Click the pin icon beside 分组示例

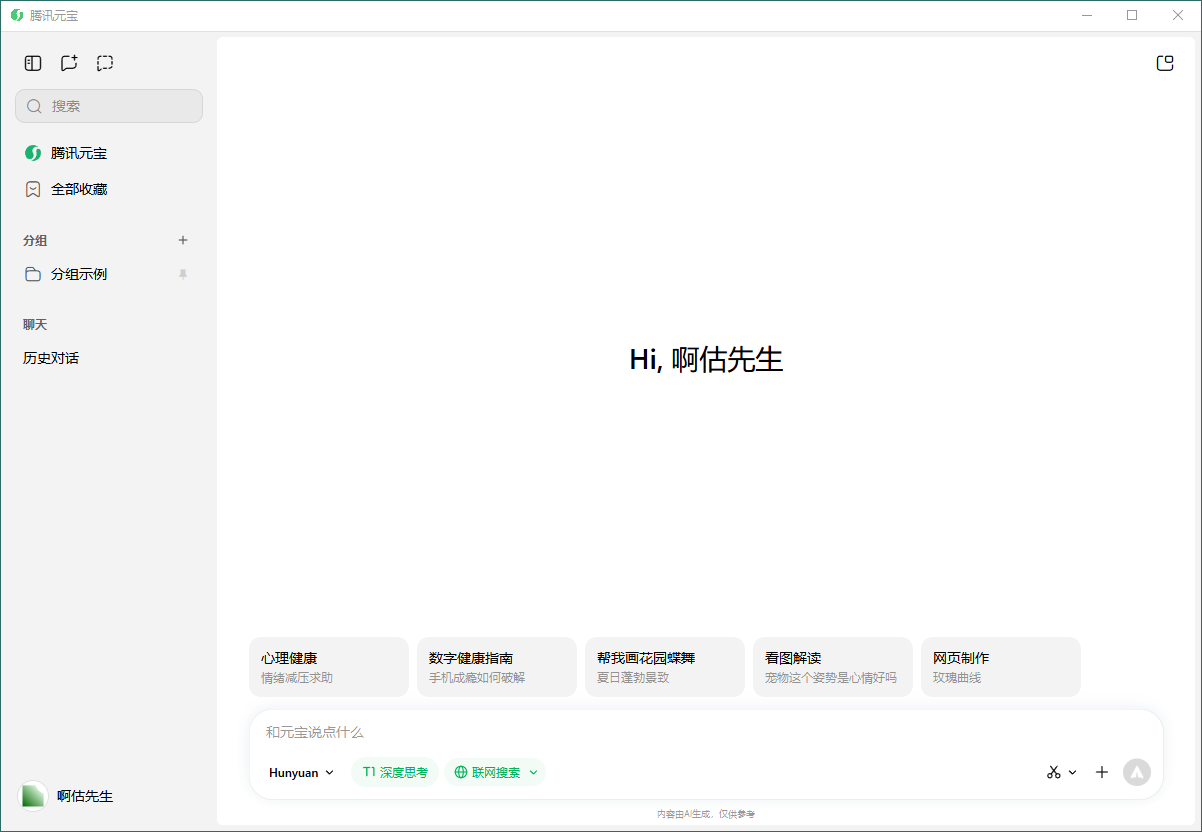pos(183,274)
